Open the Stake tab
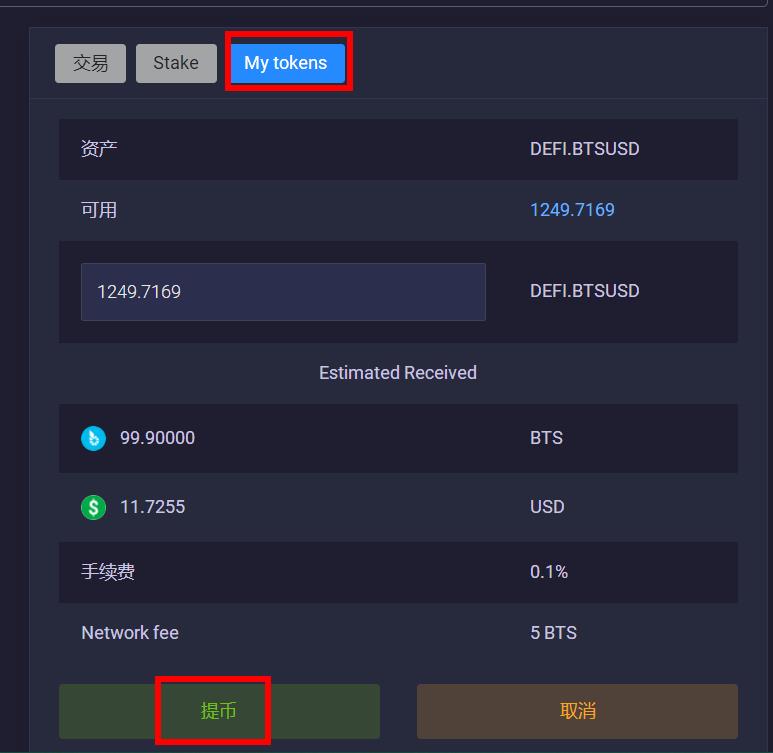Viewport: 773px width, 753px height. pyautogui.click(x=176, y=63)
